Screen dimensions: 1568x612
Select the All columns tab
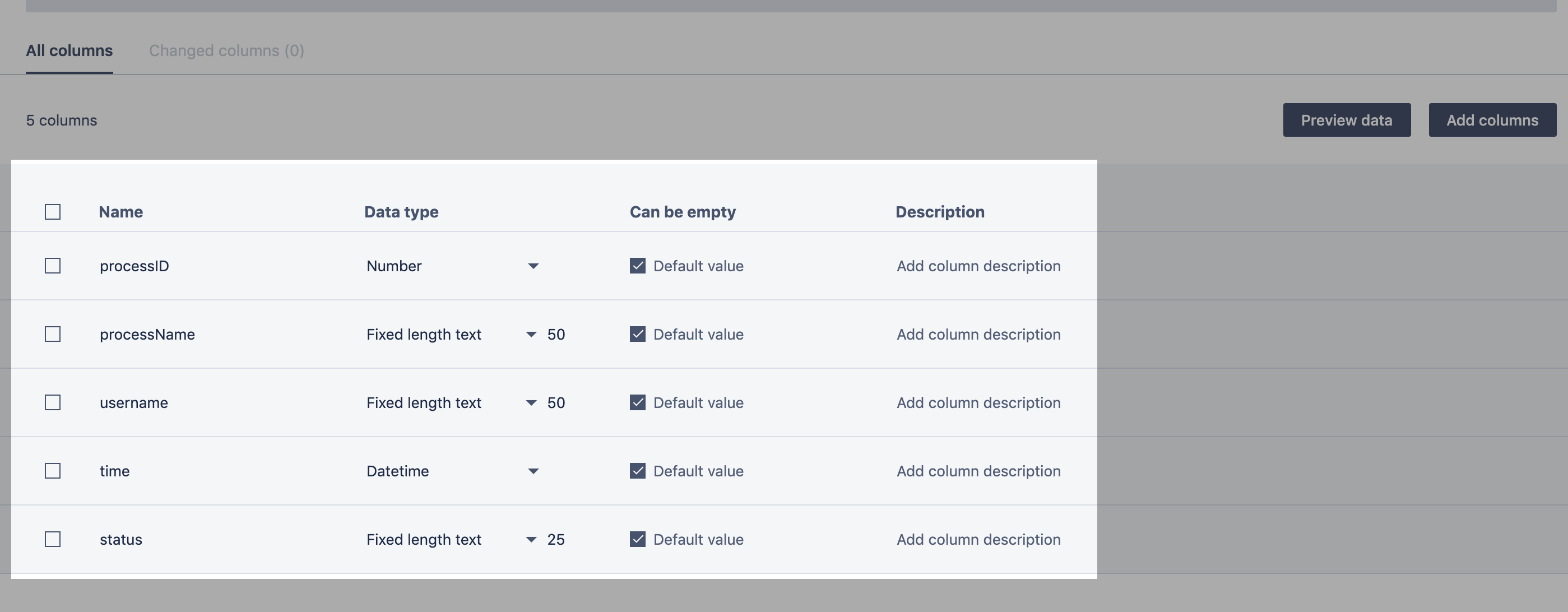click(x=69, y=50)
